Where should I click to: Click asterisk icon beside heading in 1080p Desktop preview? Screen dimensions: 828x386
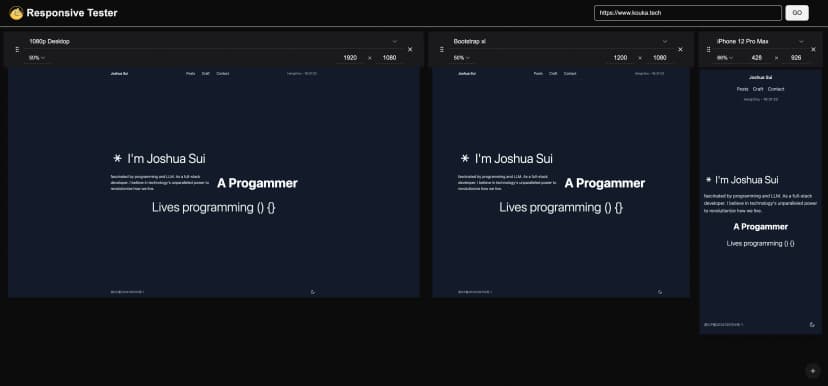point(117,158)
